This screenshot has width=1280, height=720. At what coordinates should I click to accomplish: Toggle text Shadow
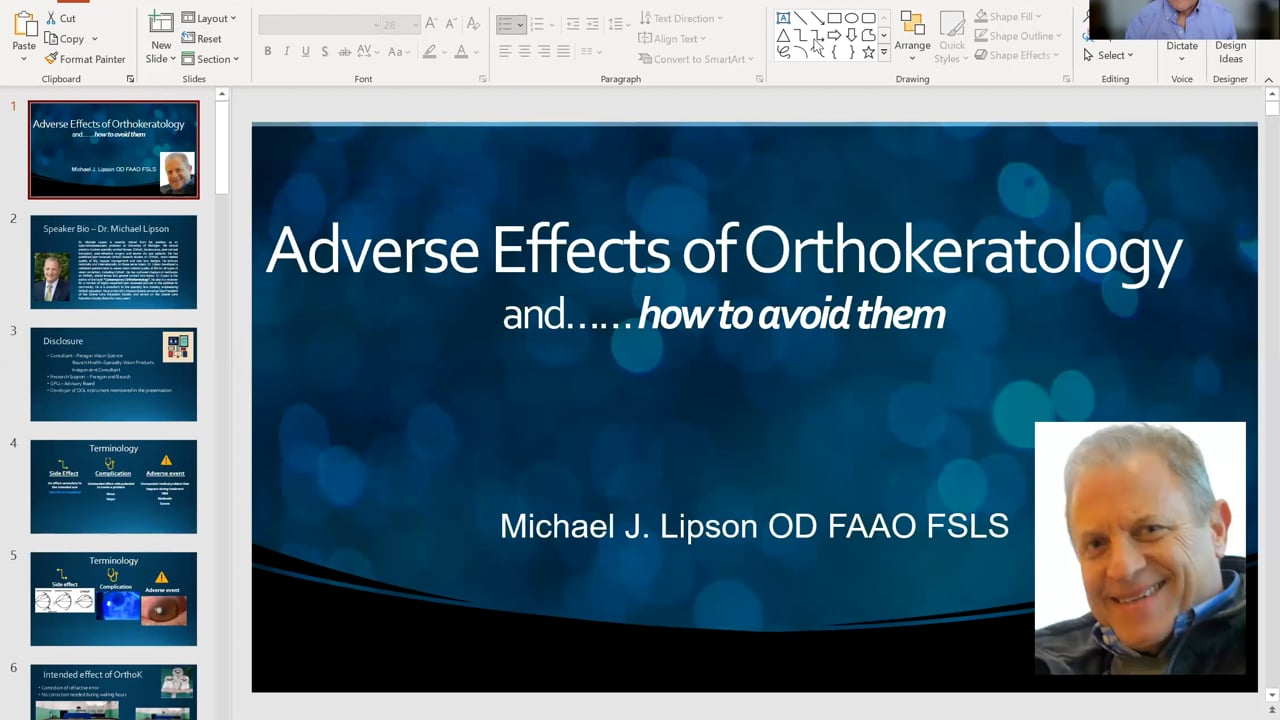(x=324, y=51)
